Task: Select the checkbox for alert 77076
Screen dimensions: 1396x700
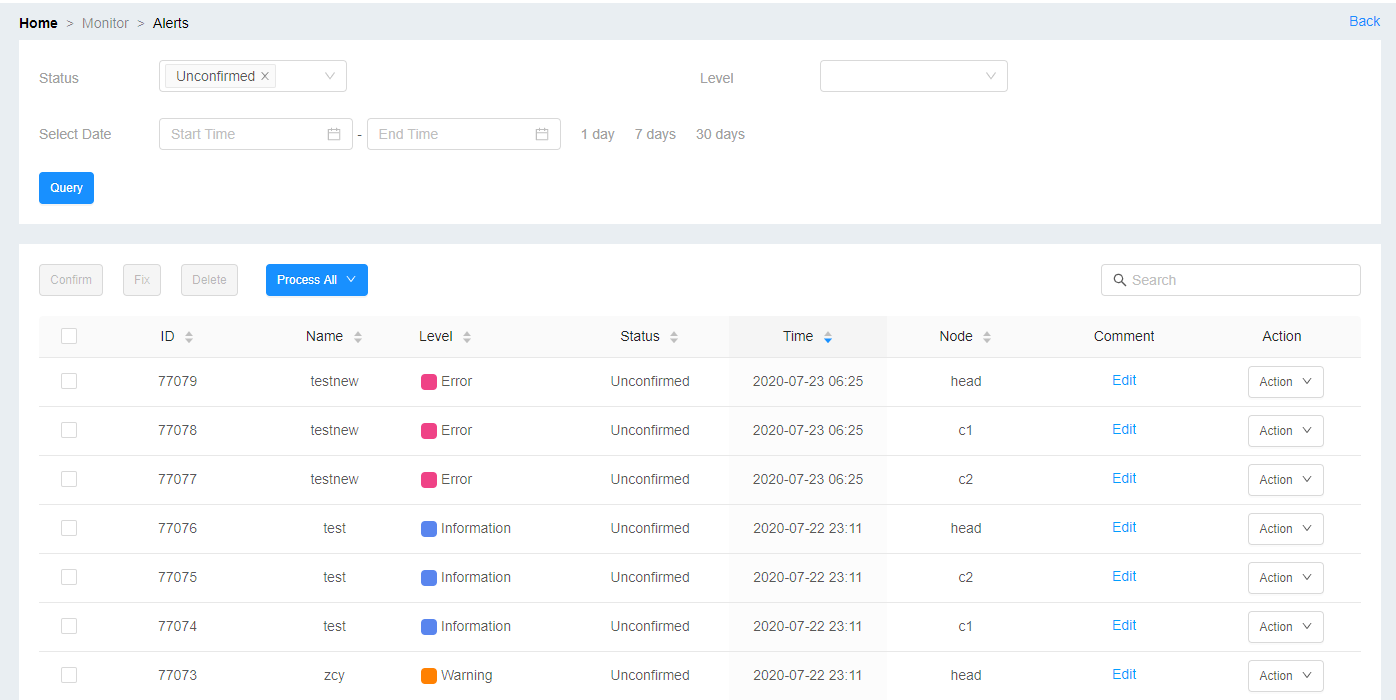Action: pos(69,528)
